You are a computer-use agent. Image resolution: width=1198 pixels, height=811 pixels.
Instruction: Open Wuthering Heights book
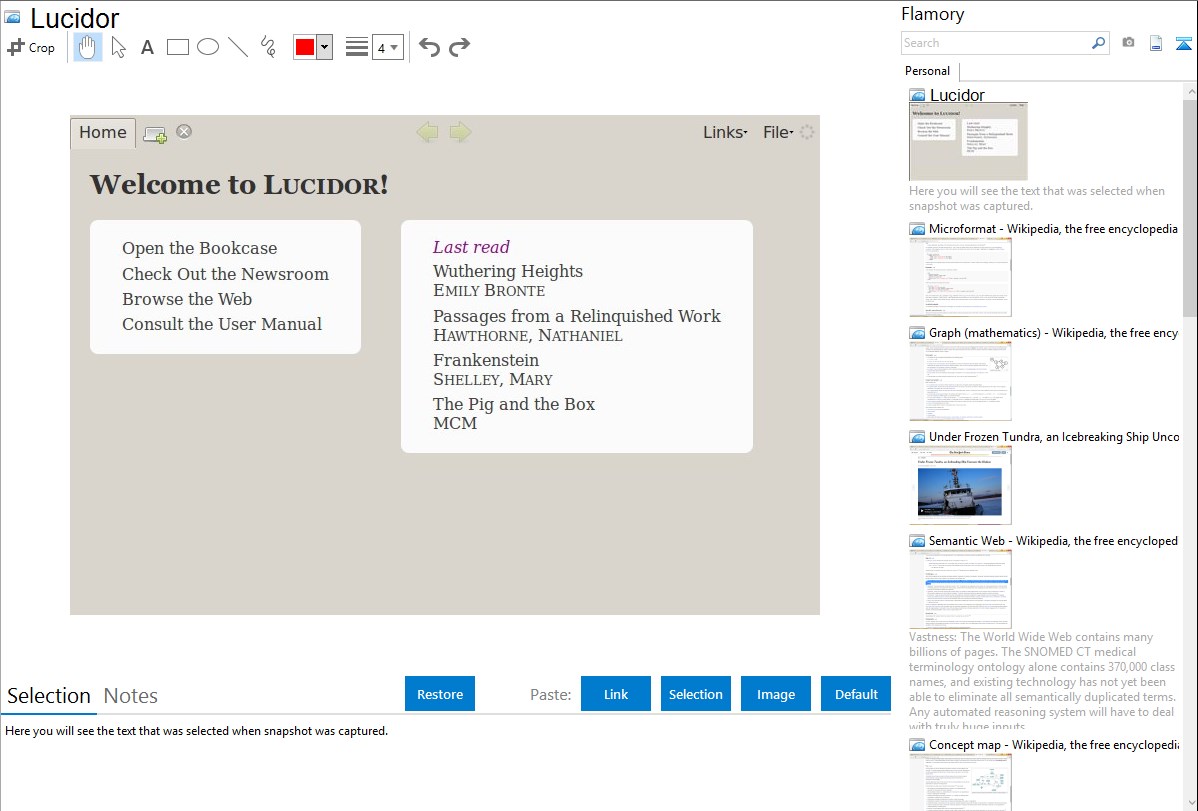[x=507, y=271]
